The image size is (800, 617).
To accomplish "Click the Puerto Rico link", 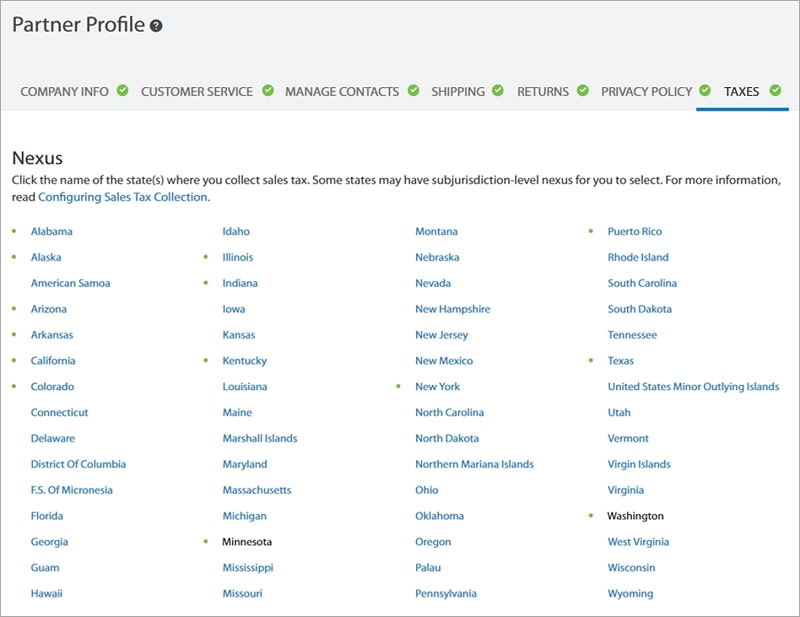I will click(x=634, y=231).
